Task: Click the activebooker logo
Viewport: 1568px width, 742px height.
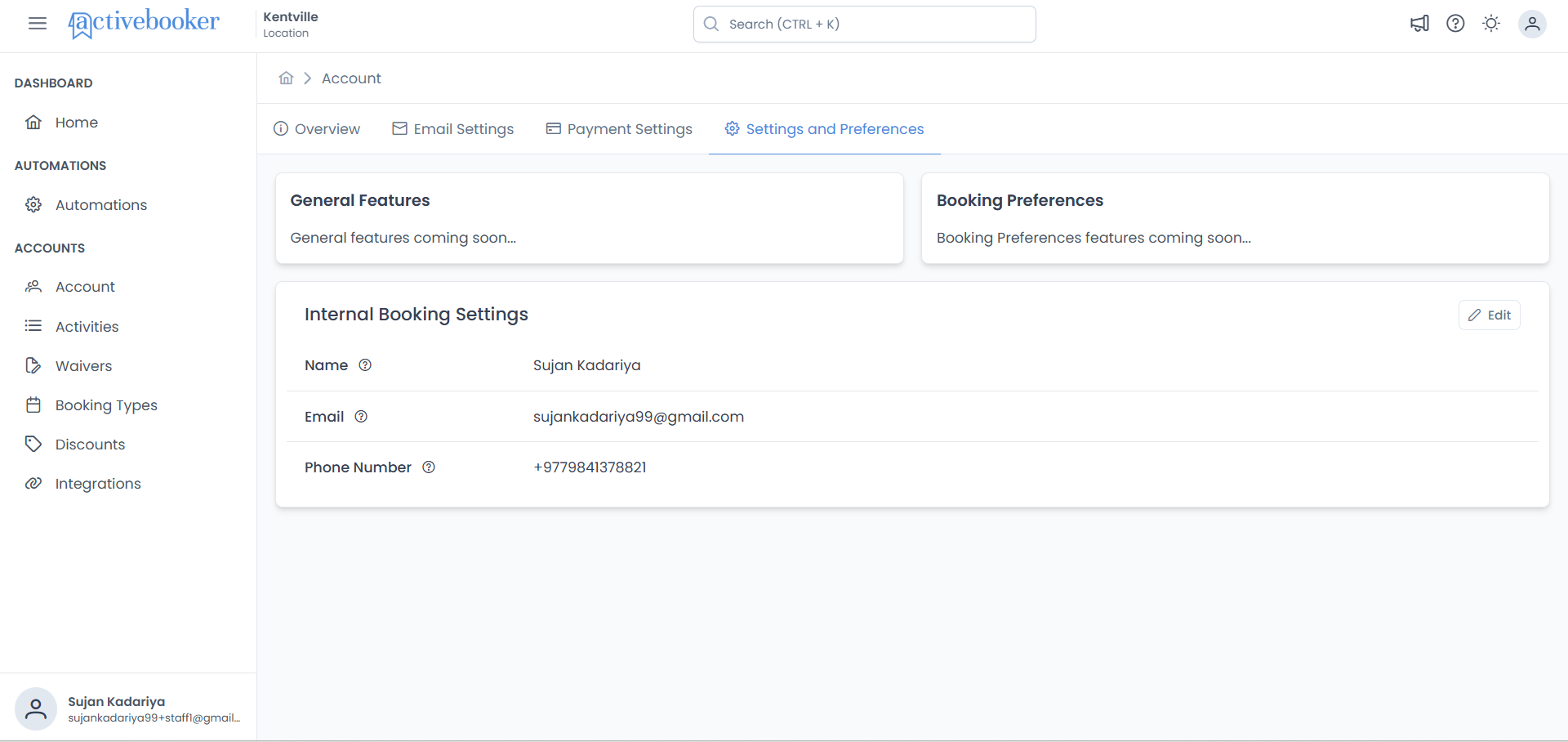Action: pyautogui.click(x=144, y=23)
